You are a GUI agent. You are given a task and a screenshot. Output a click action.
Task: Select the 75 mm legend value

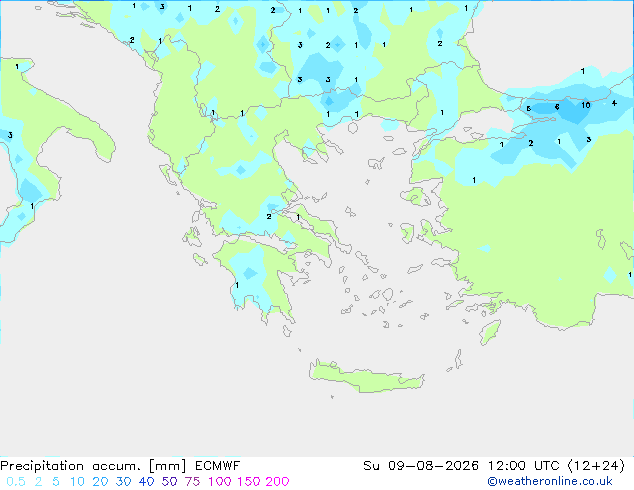coord(192,482)
